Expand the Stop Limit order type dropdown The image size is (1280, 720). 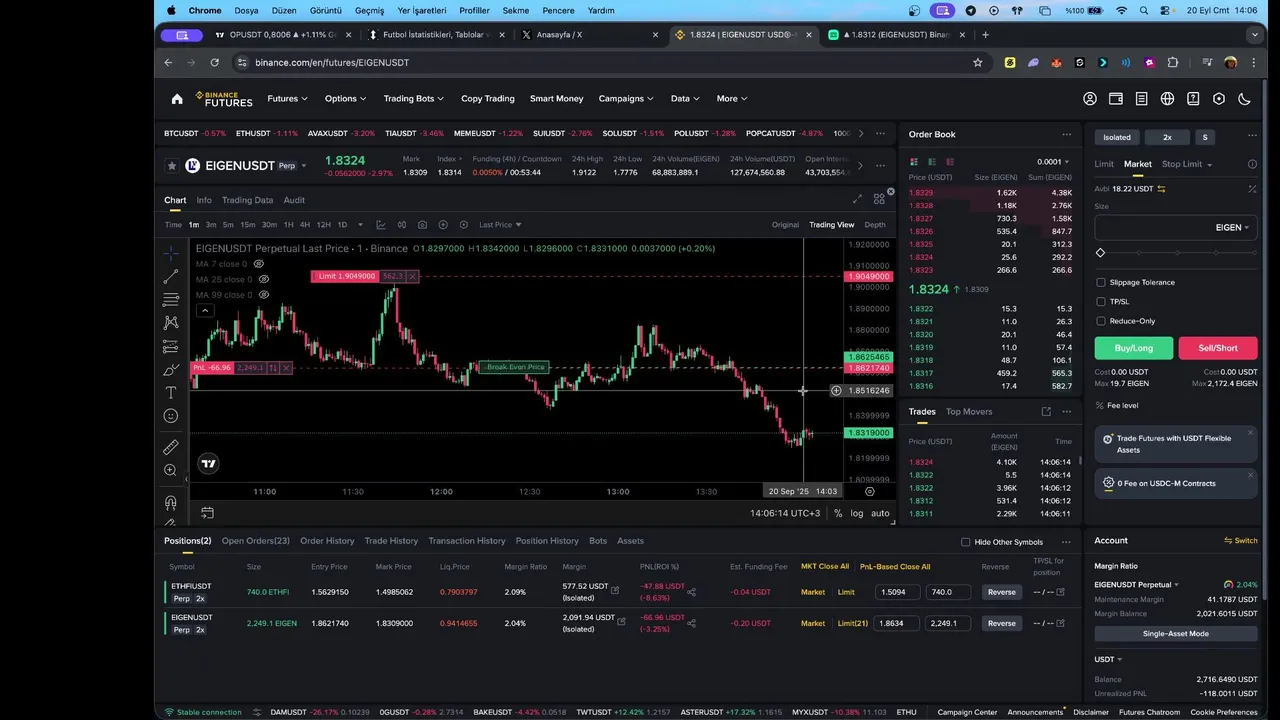pyautogui.click(x=1187, y=164)
